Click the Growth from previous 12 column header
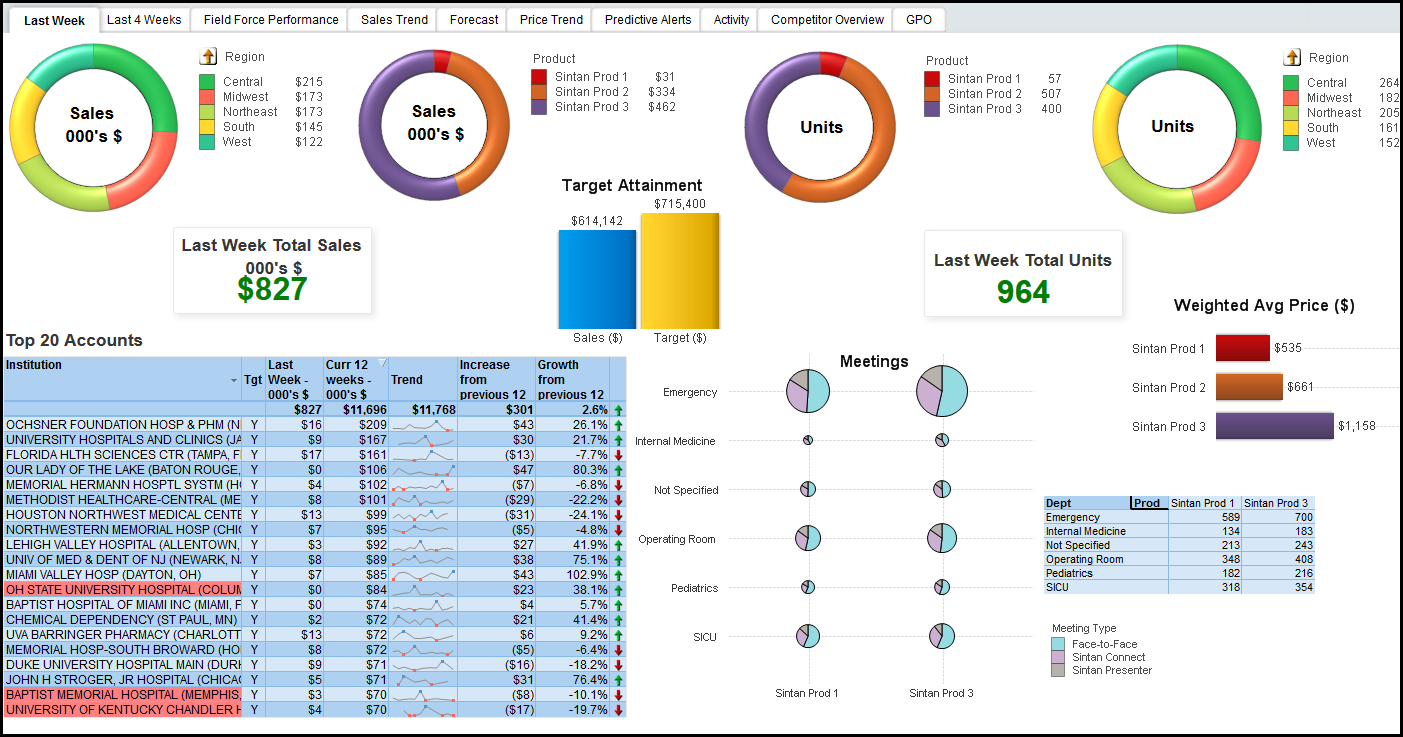Image resolution: width=1403 pixels, height=737 pixels. click(573, 380)
